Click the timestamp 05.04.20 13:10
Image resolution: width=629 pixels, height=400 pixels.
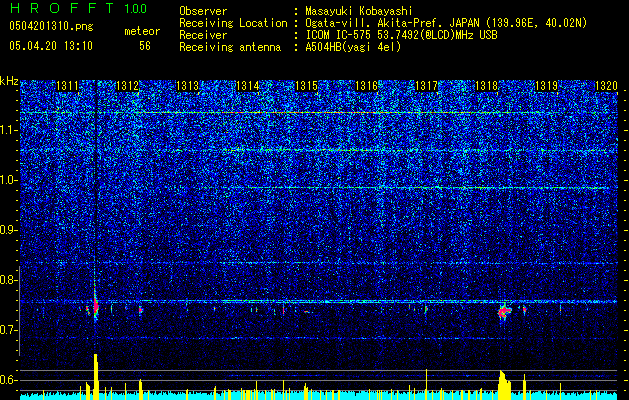pyautogui.click(x=51, y=46)
